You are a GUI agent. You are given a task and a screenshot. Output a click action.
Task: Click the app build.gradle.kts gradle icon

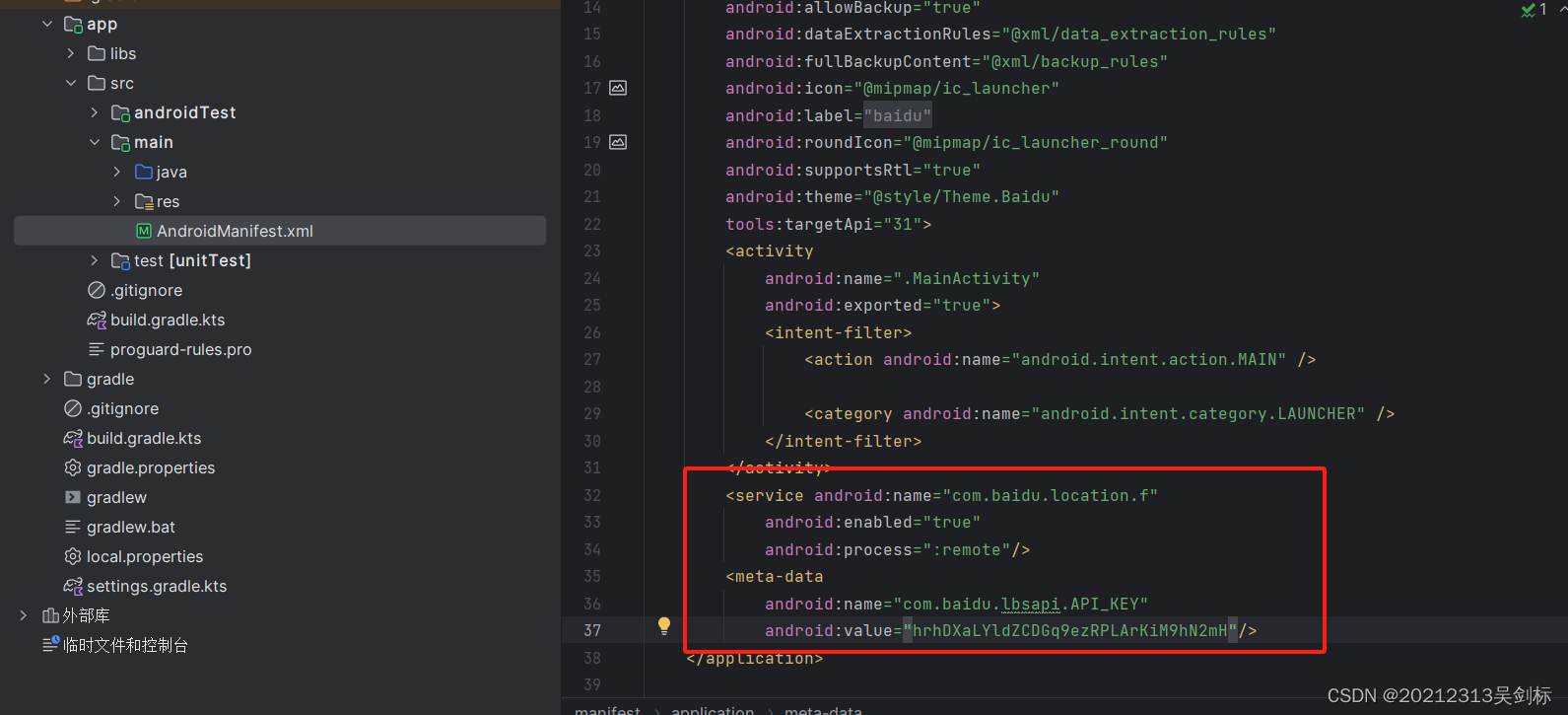97,320
